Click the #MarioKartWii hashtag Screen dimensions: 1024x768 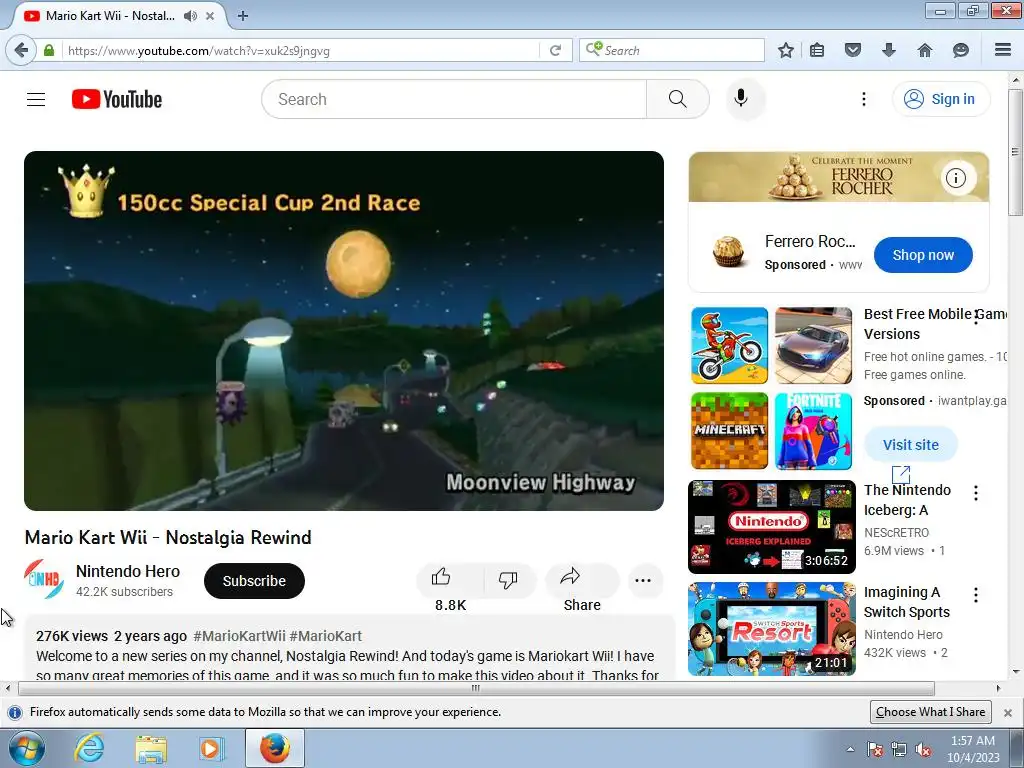pos(239,636)
